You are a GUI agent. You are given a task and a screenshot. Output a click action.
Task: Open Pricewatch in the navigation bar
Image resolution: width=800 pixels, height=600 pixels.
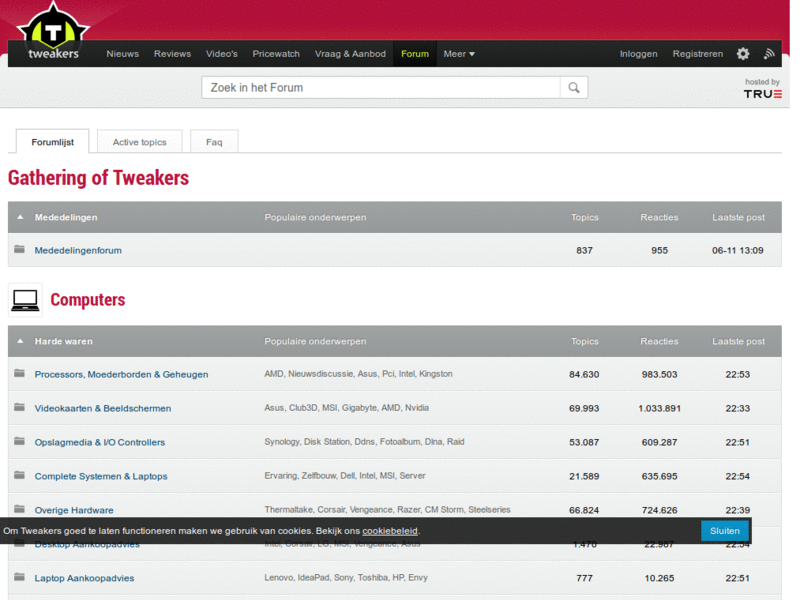276,54
